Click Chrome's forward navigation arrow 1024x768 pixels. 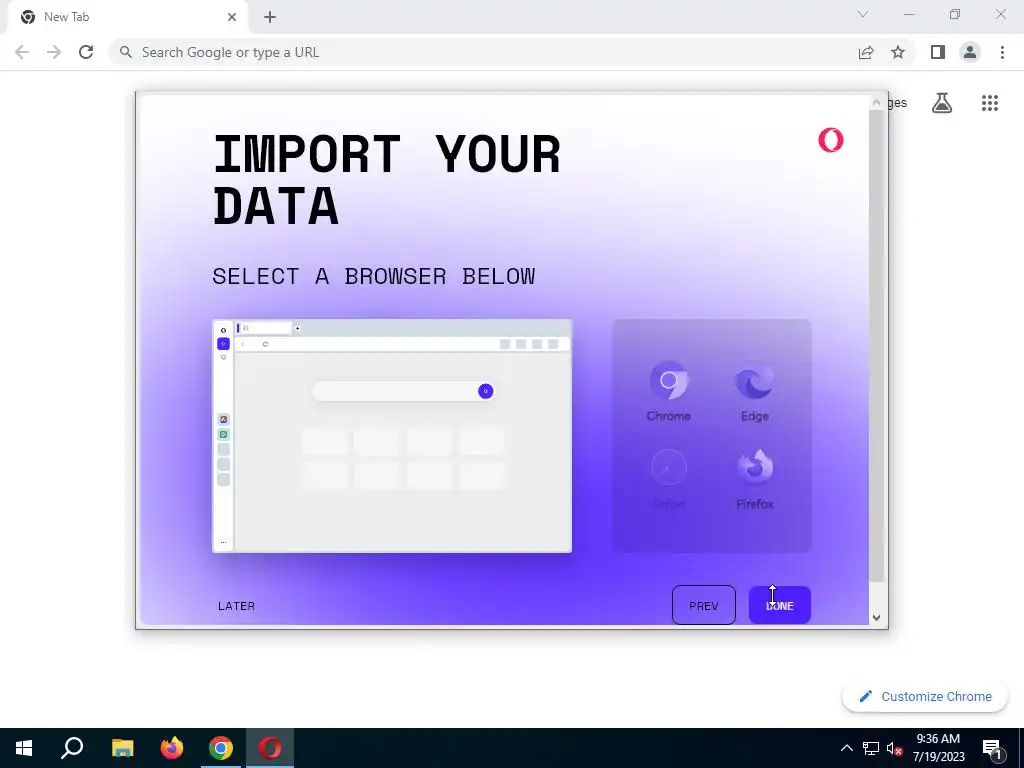click(x=54, y=52)
